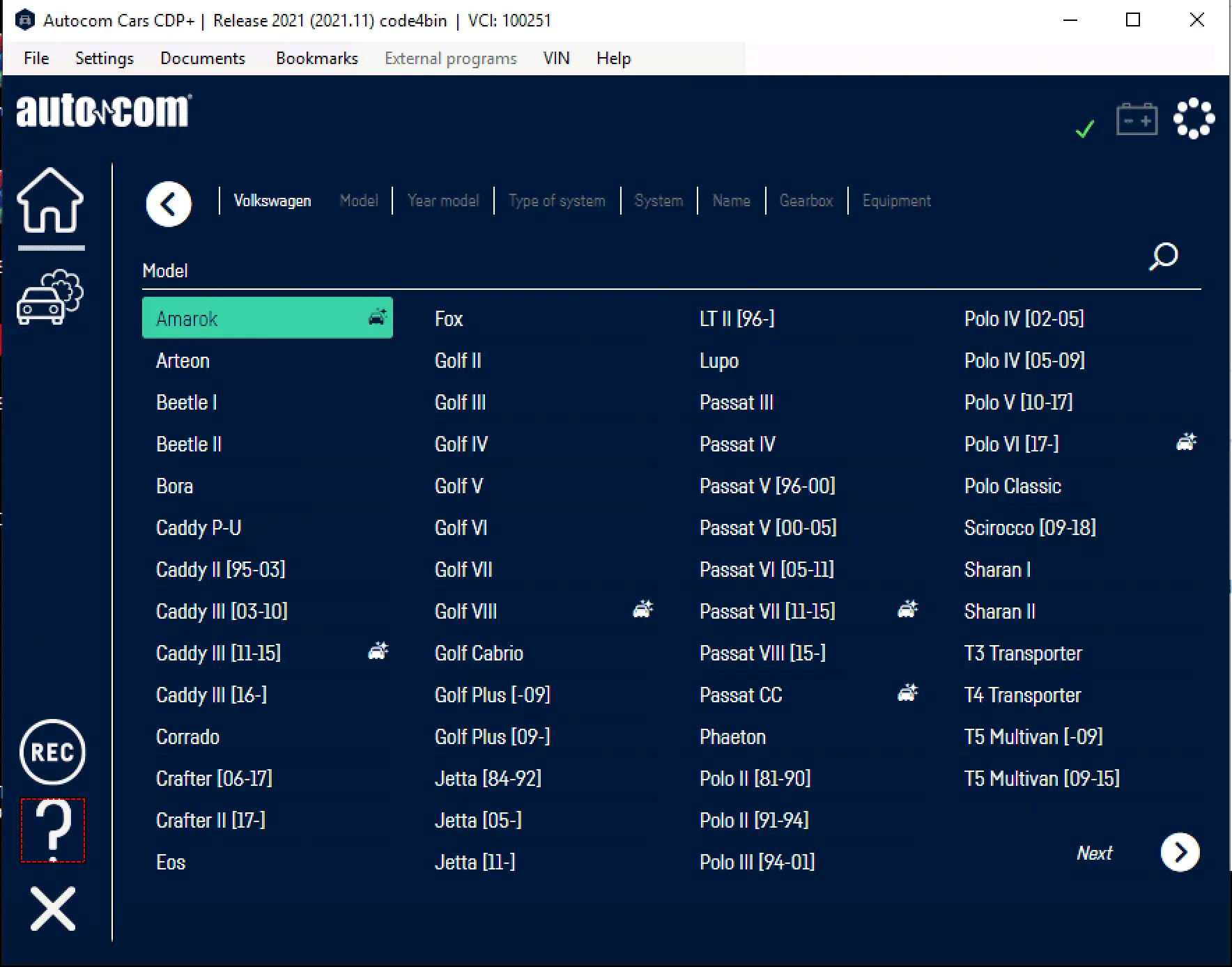
Task: Choose the Eos model
Action: tap(171, 862)
